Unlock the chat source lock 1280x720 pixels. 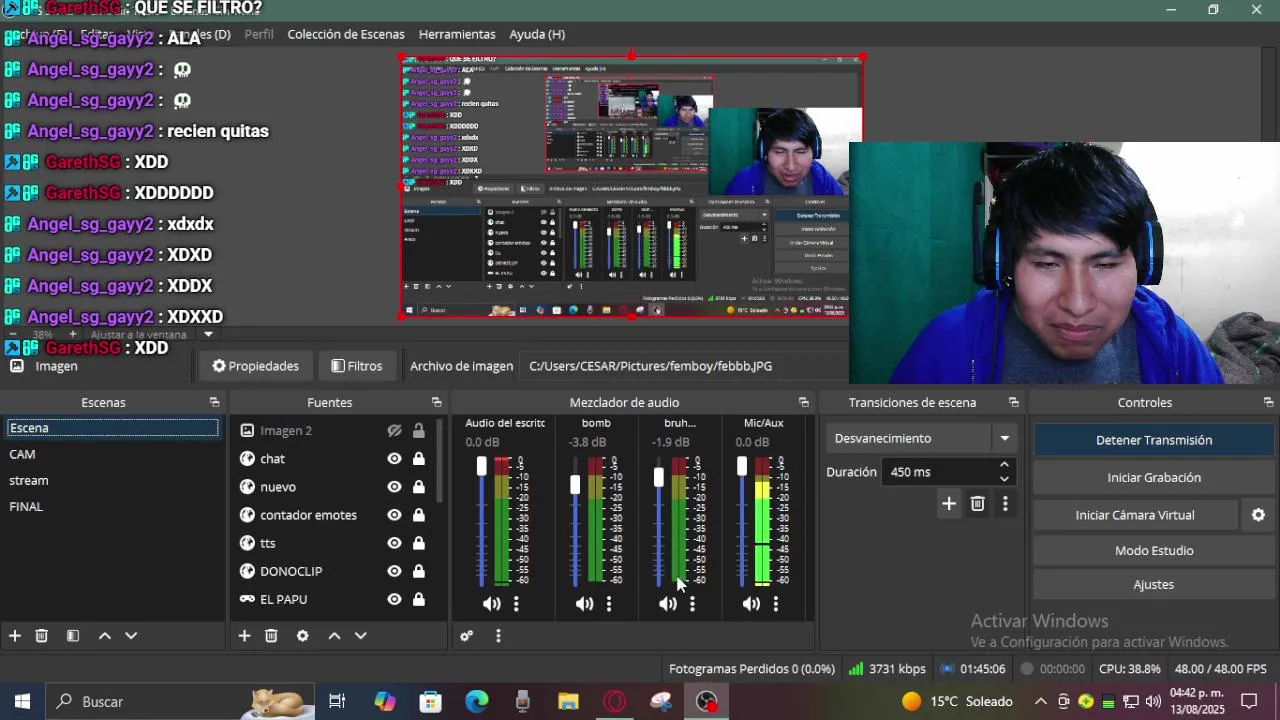[x=418, y=458]
